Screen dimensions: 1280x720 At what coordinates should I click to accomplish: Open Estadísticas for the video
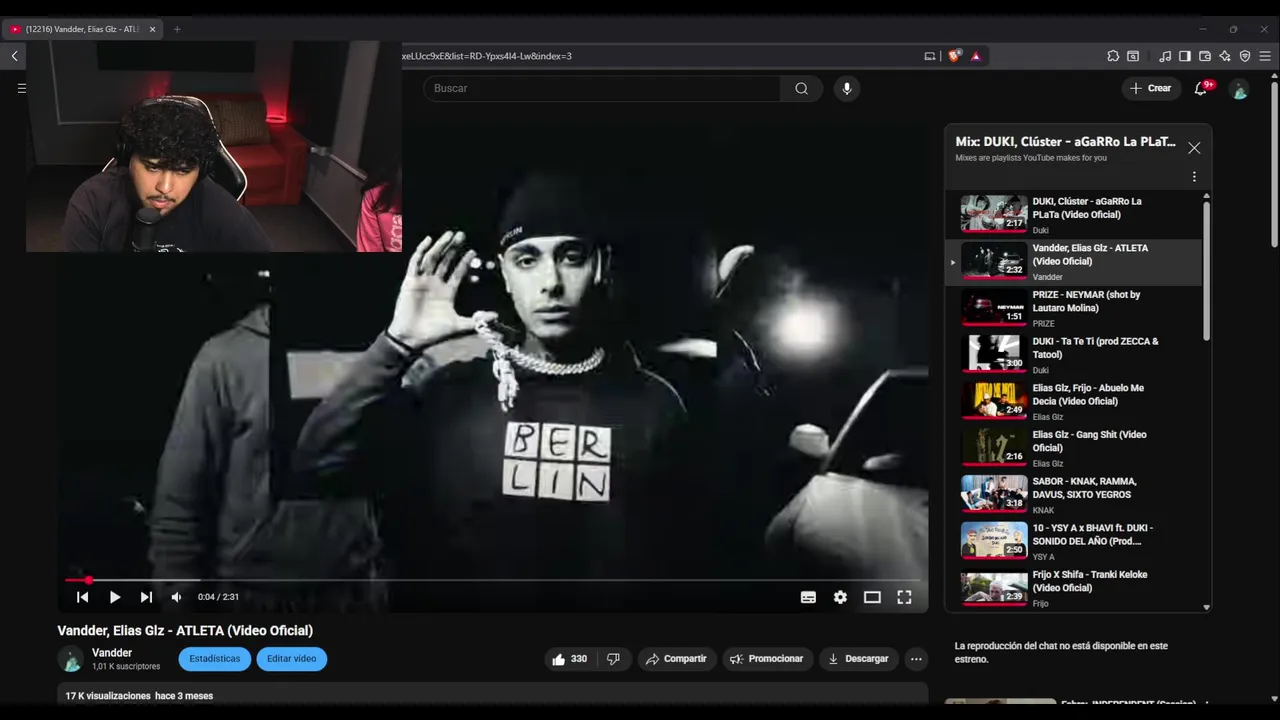[215, 659]
